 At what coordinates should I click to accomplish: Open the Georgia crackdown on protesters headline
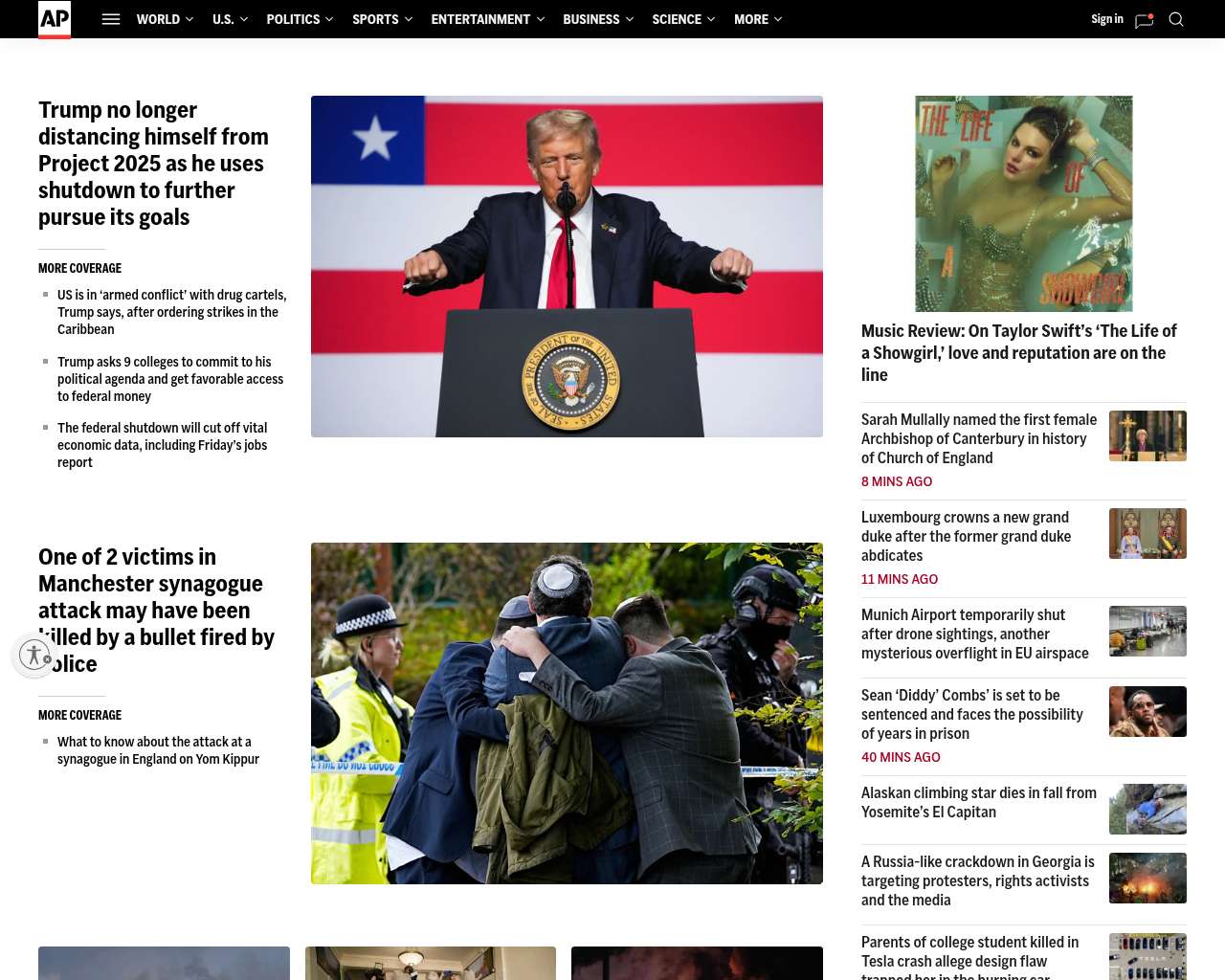click(978, 881)
